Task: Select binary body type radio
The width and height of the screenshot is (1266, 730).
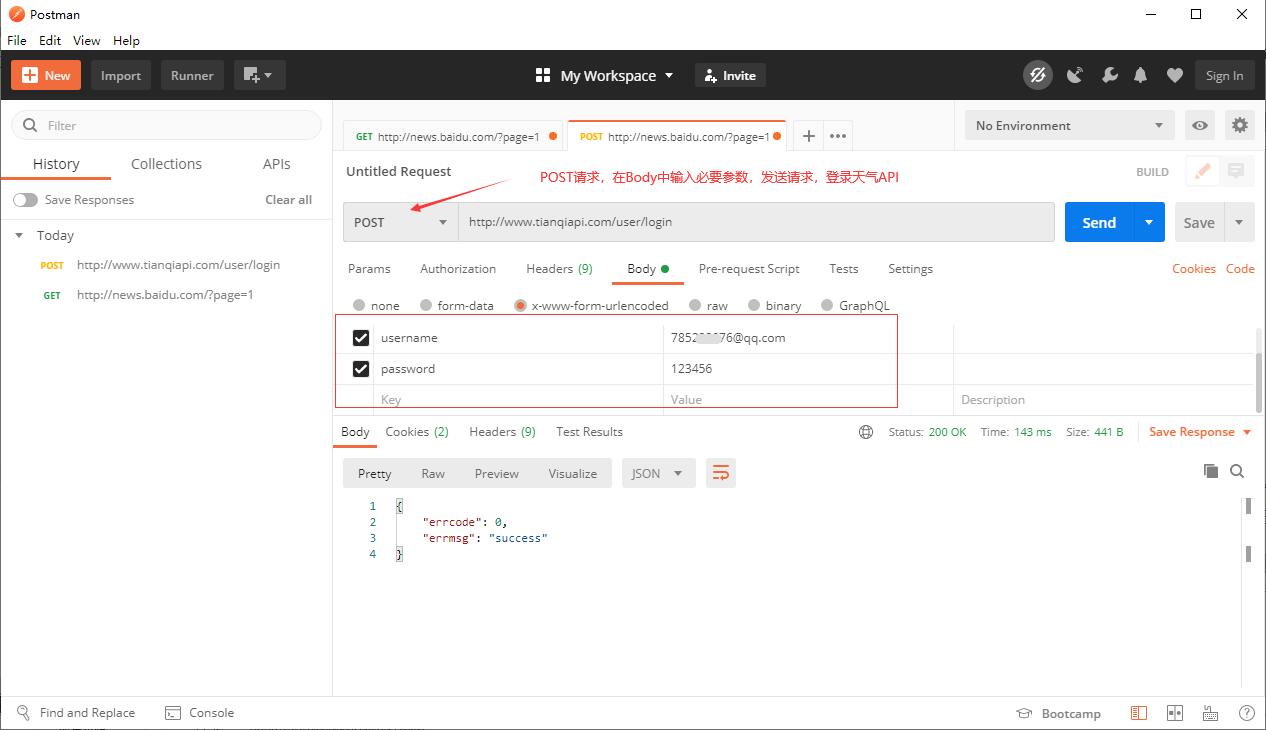Action: (754, 305)
